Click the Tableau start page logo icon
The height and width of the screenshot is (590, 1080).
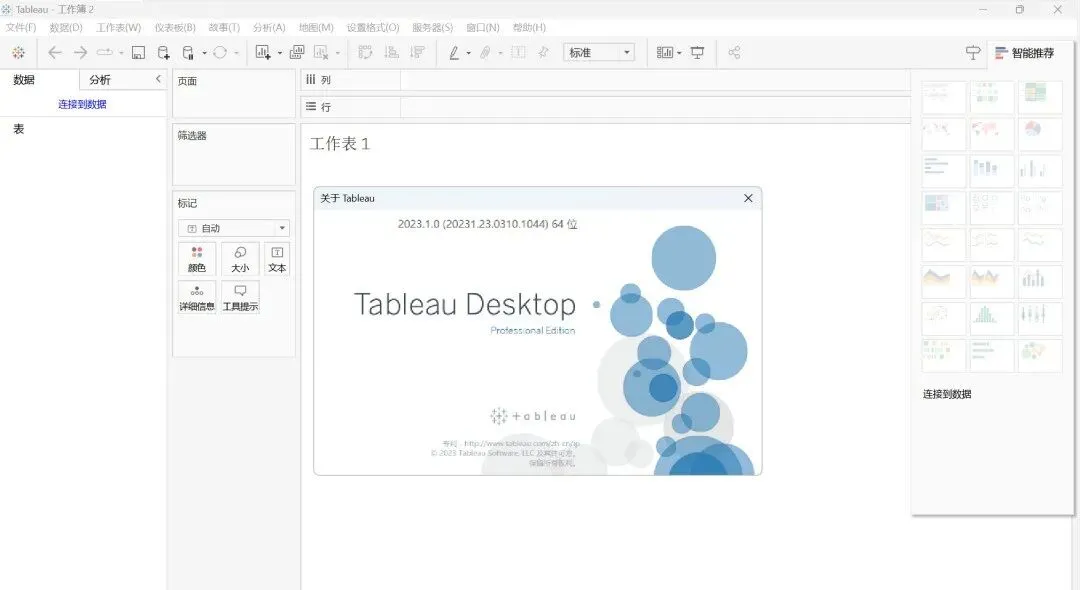pos(19,53)
